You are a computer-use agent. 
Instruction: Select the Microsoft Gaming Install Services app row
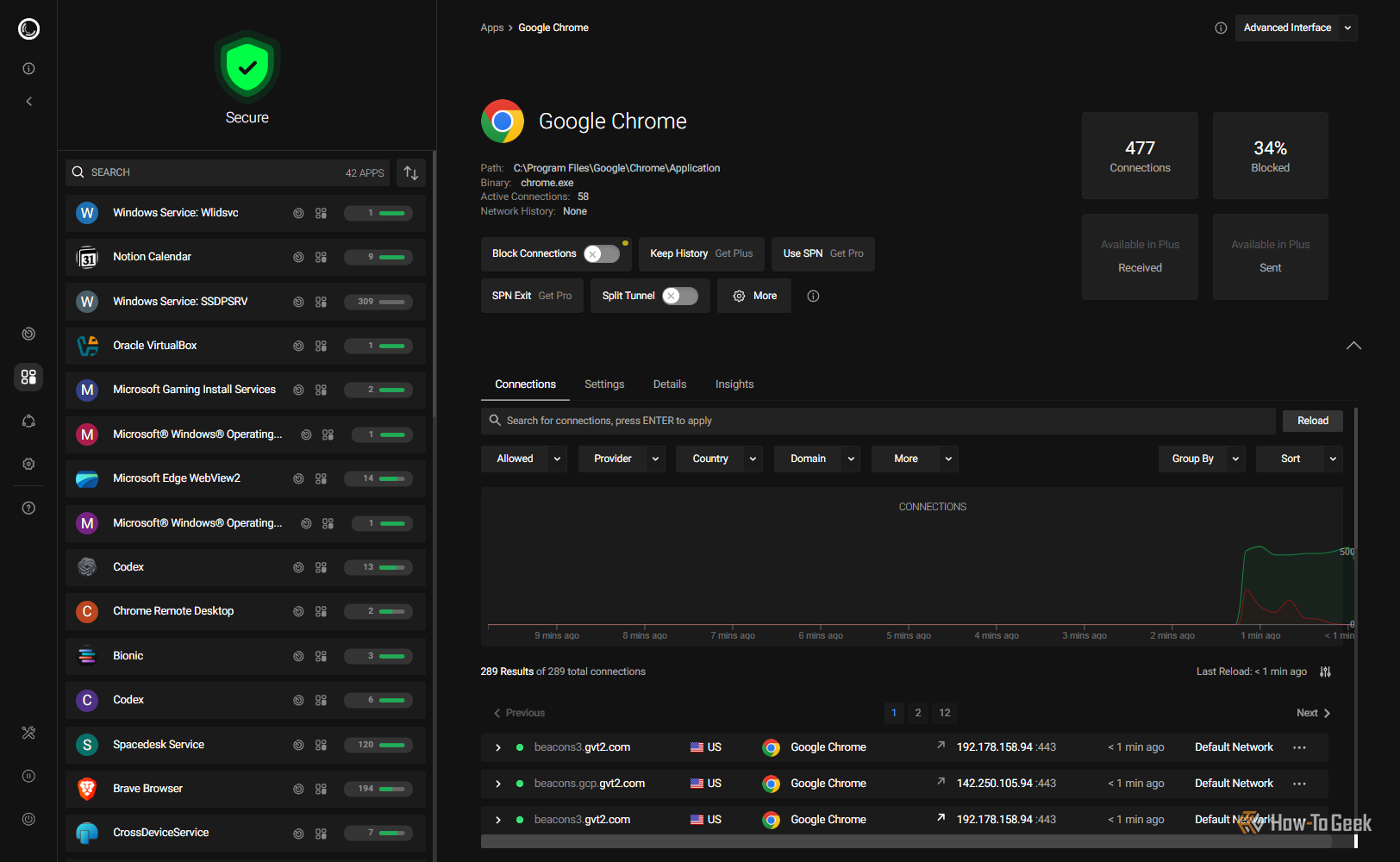coord(246,390)
